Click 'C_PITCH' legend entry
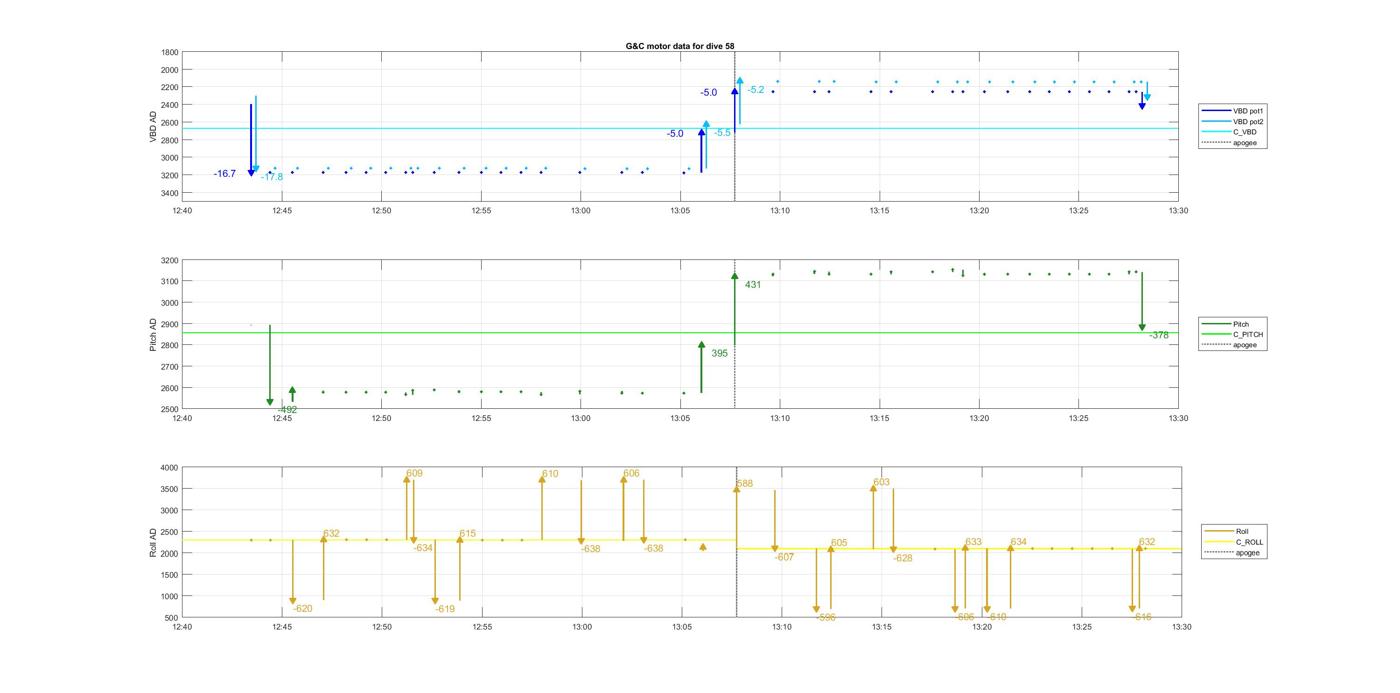The height and width of the screenshot is (693, 1400). coord(1248,335)
